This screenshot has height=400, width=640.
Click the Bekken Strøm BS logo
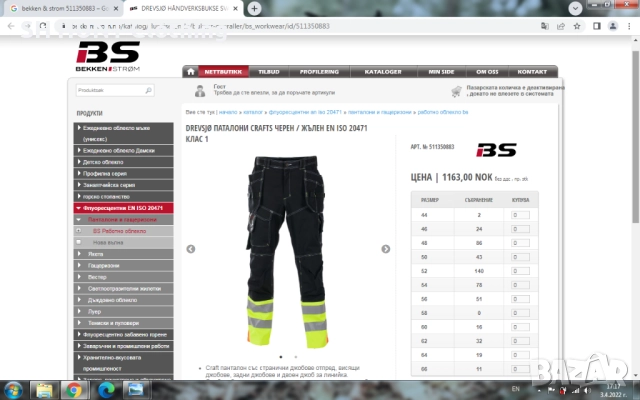coord(108,56)
